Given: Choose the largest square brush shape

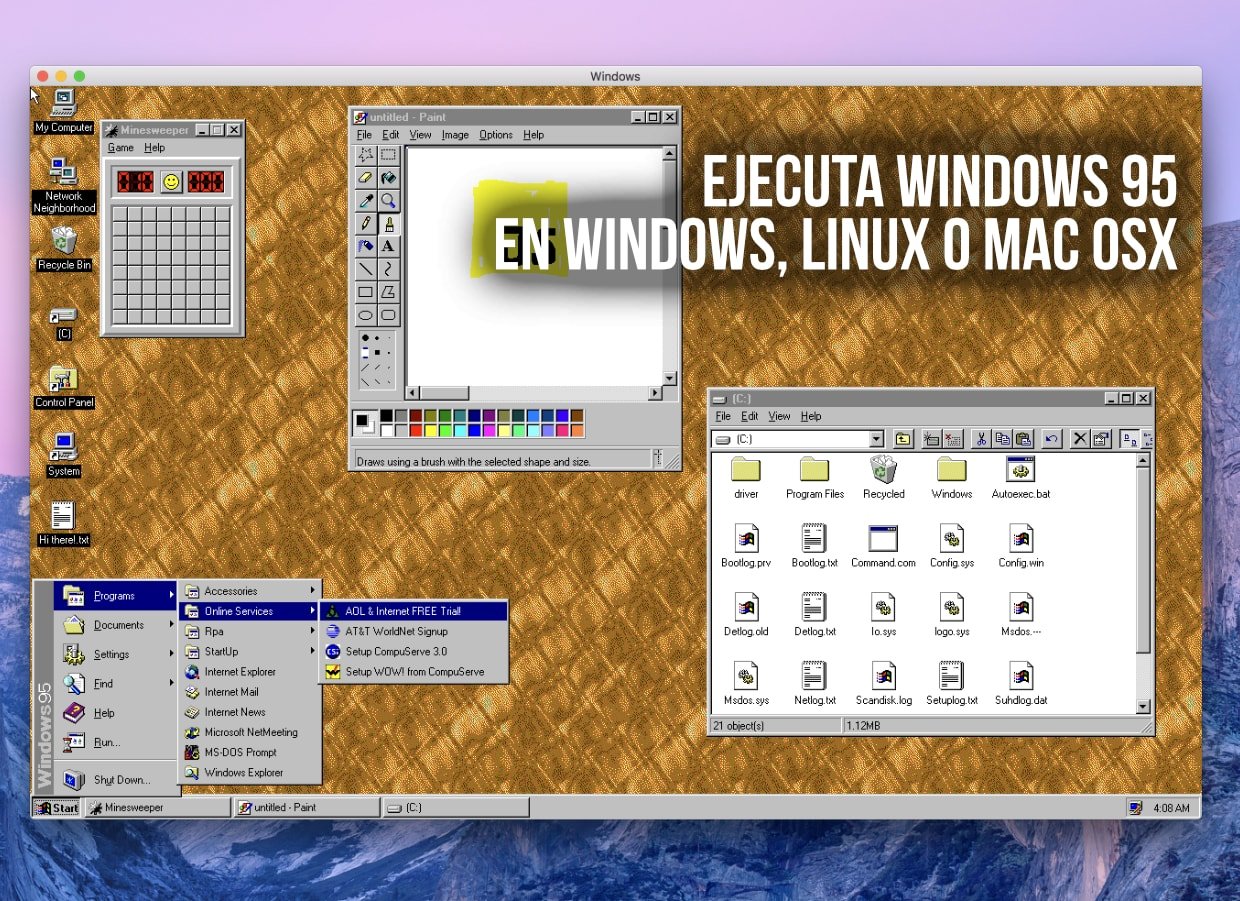Looking at the screenshot, I should [x=366, y=353].
